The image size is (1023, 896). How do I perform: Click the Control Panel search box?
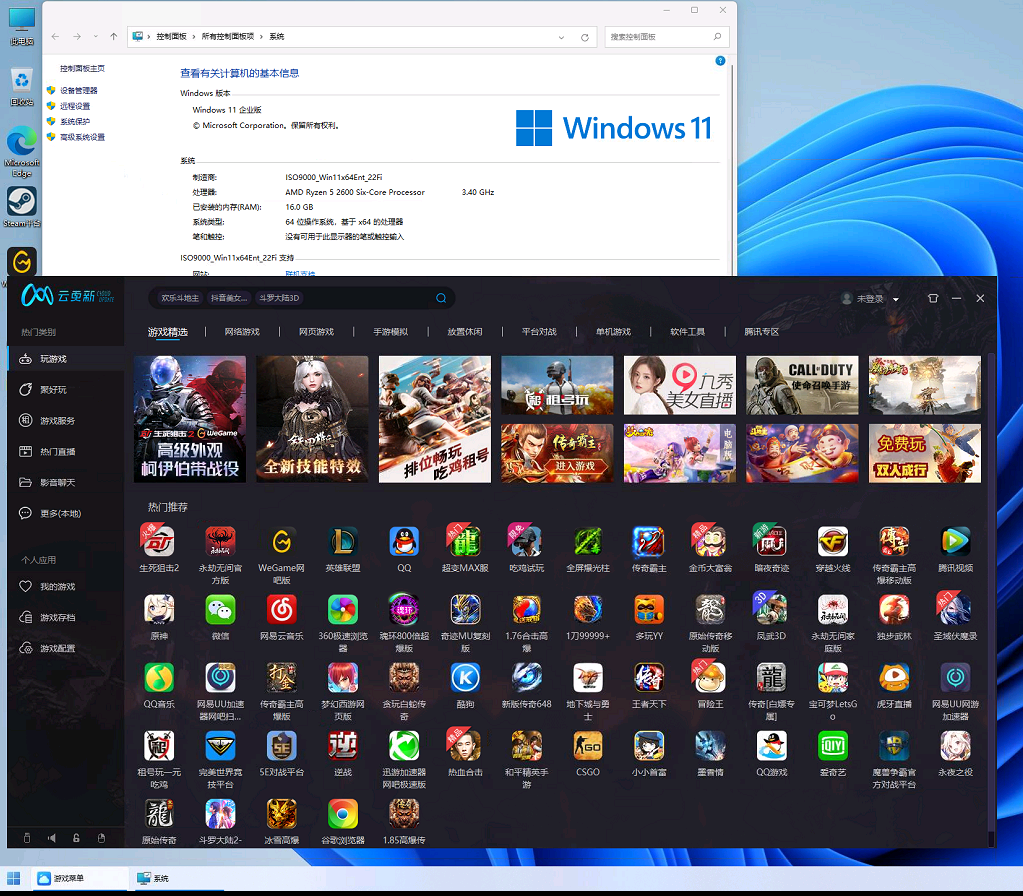click(667, 37)
